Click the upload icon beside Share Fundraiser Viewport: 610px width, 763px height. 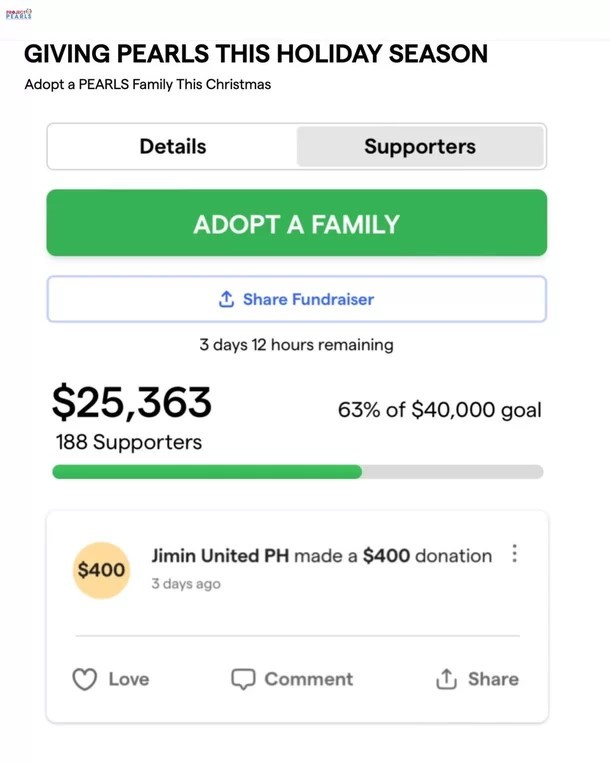(227, 299)
